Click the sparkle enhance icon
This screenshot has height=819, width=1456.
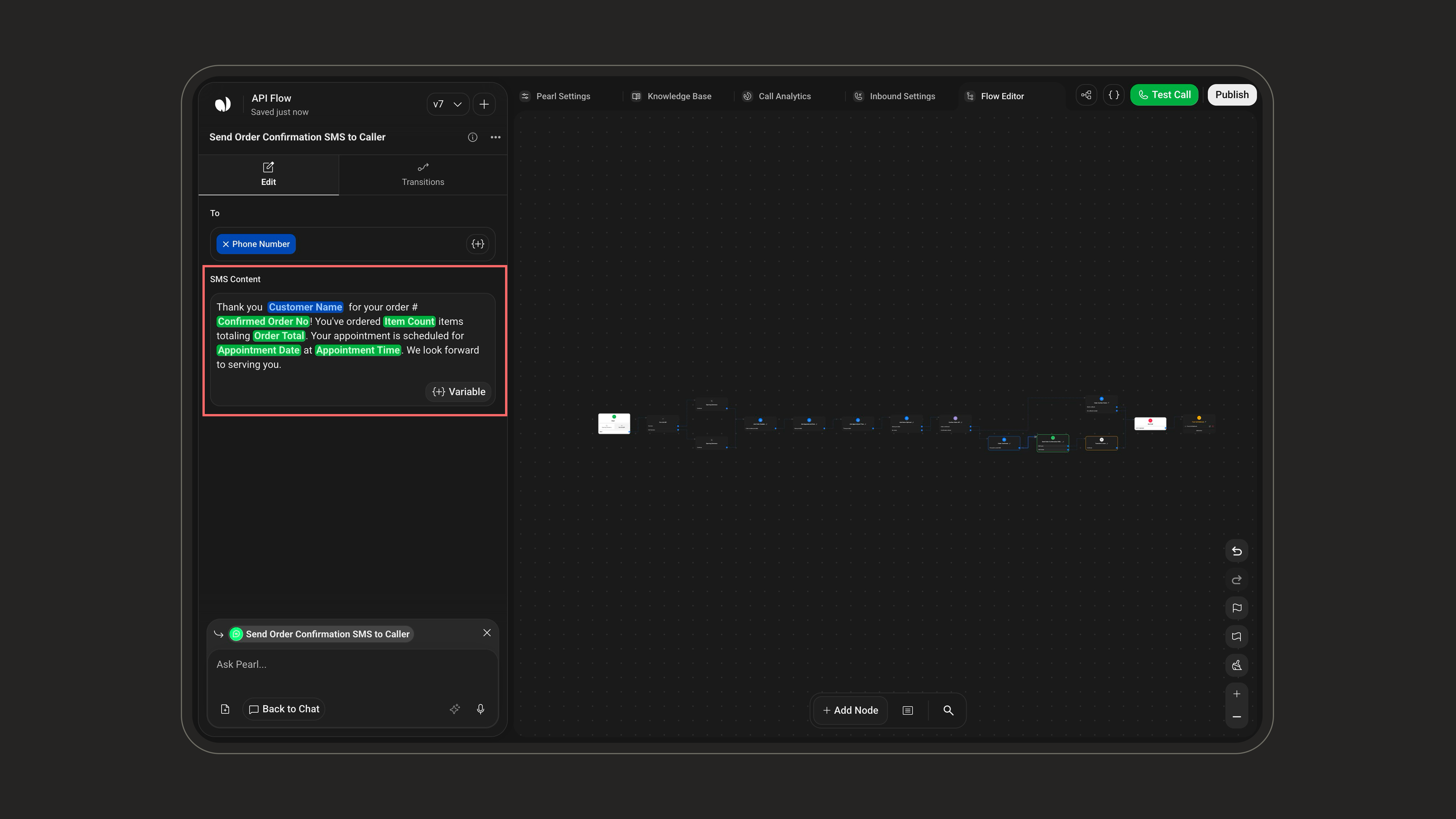454,709
